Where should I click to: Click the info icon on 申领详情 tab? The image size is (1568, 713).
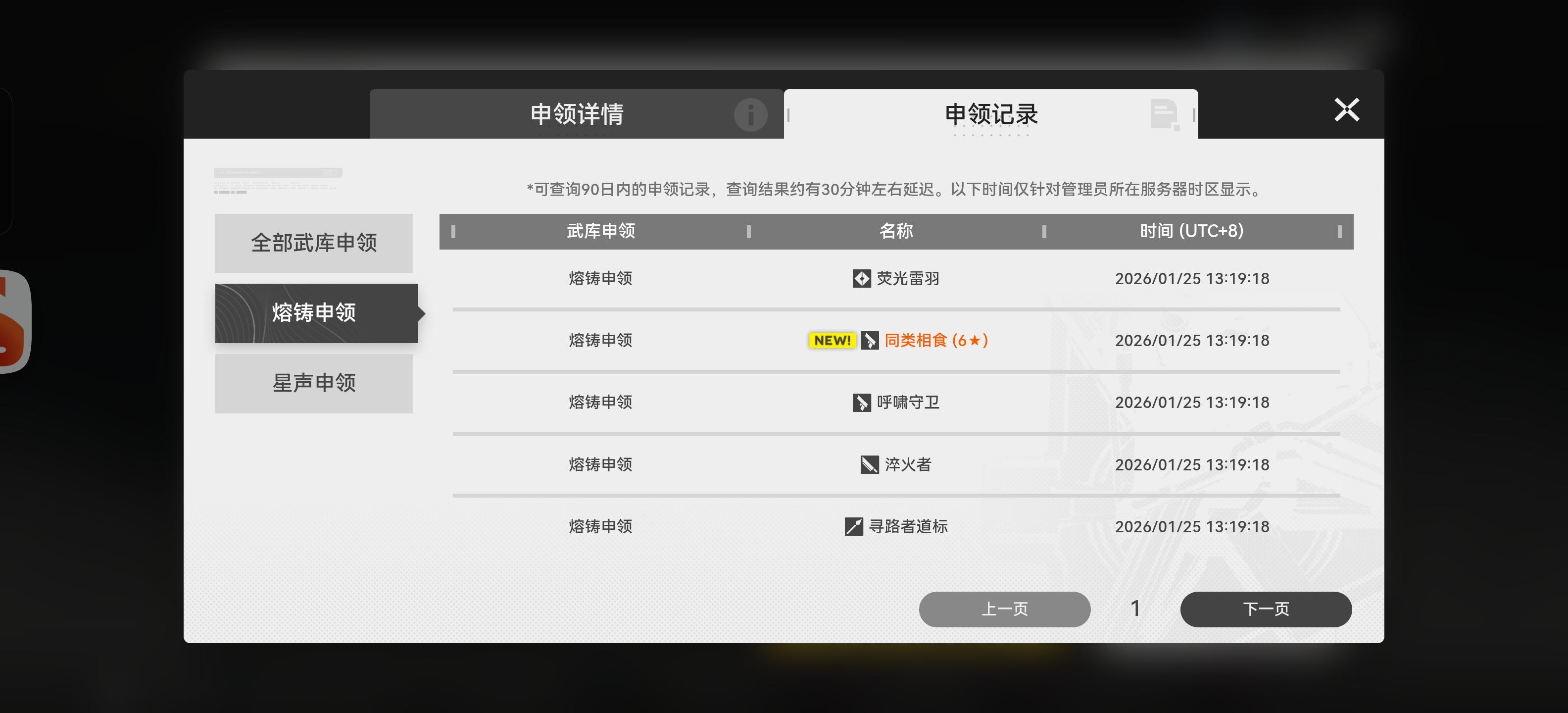coord(750,114)
